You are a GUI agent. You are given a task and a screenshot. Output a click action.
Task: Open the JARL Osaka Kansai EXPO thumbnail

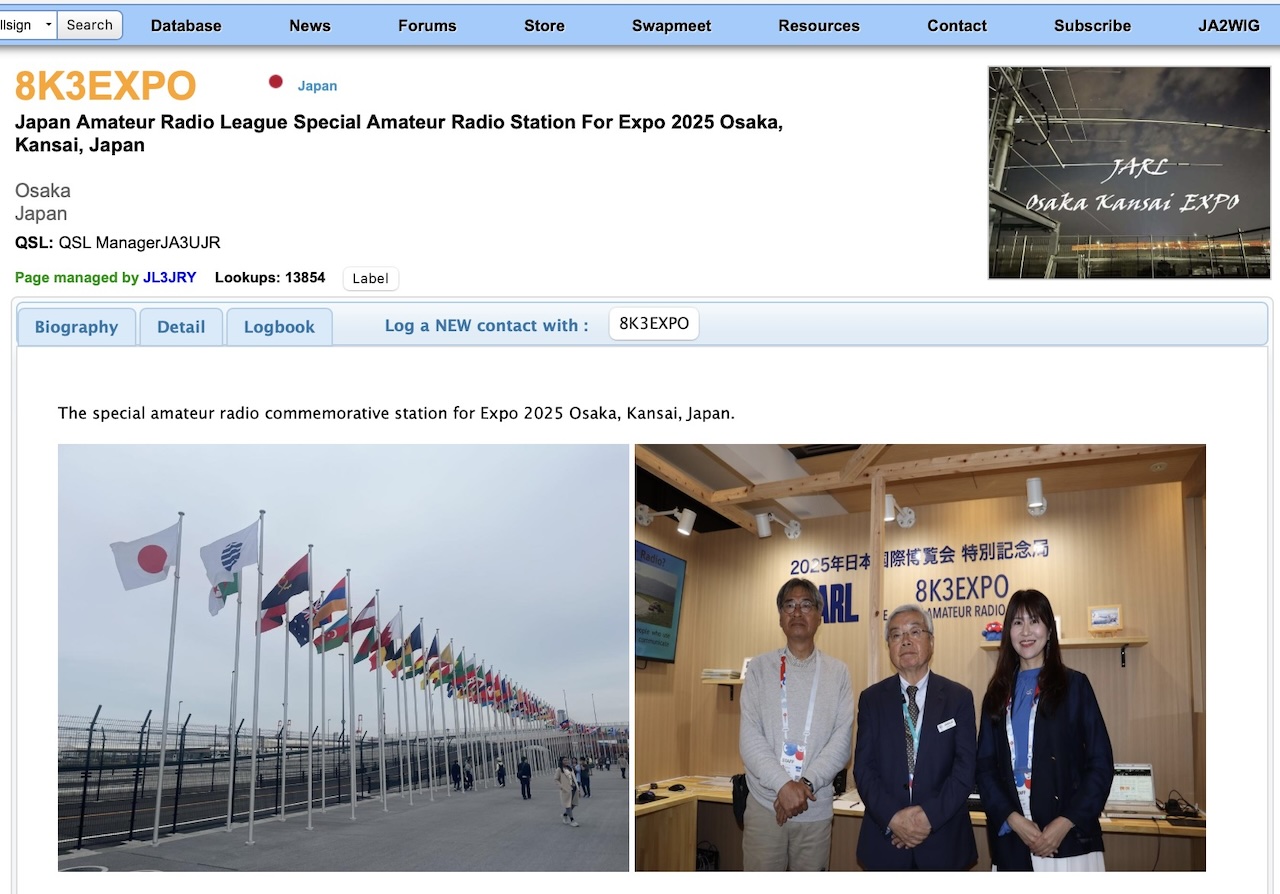coord(1129,173)
